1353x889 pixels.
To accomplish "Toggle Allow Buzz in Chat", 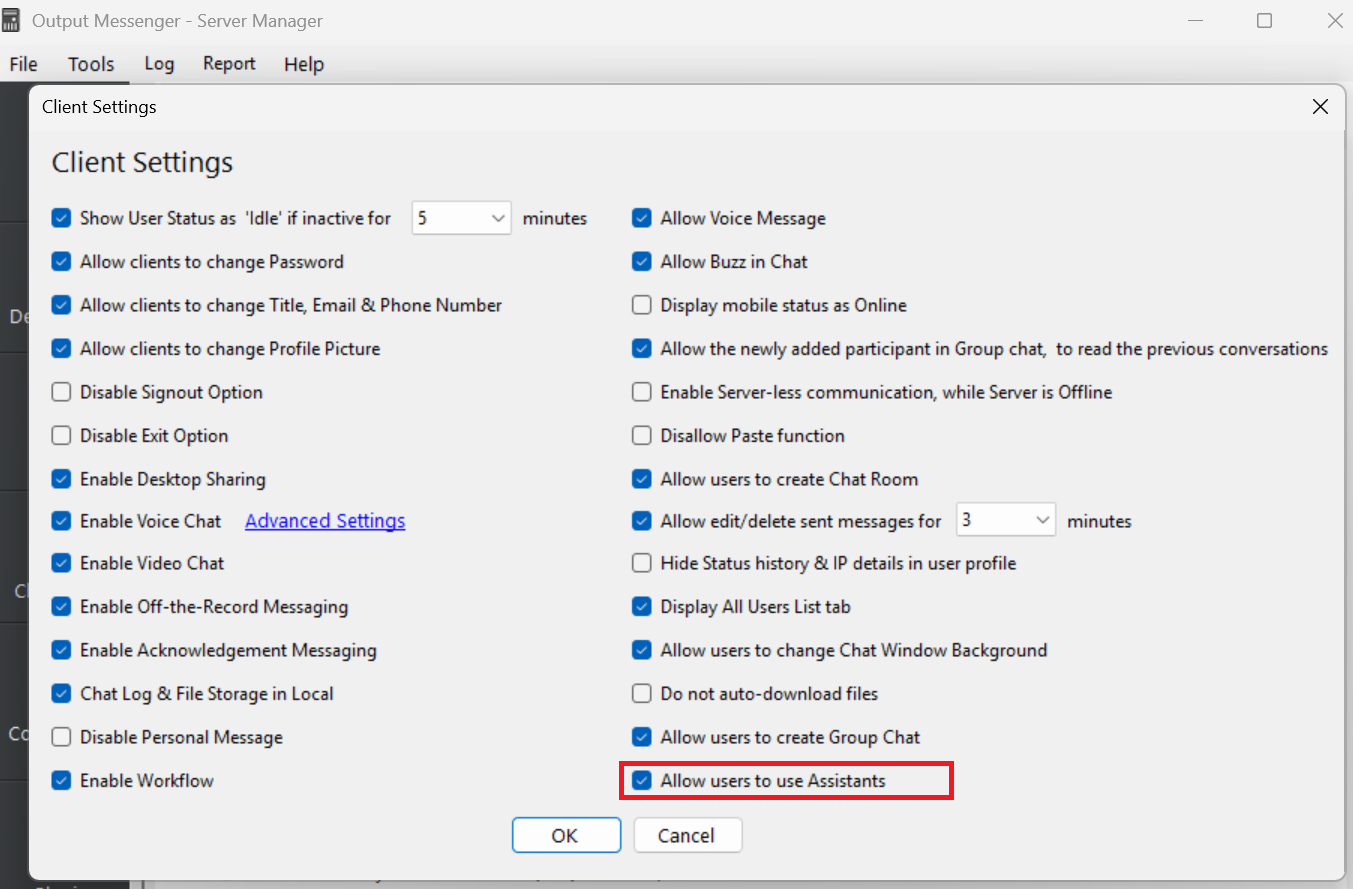I will point(642,262).
